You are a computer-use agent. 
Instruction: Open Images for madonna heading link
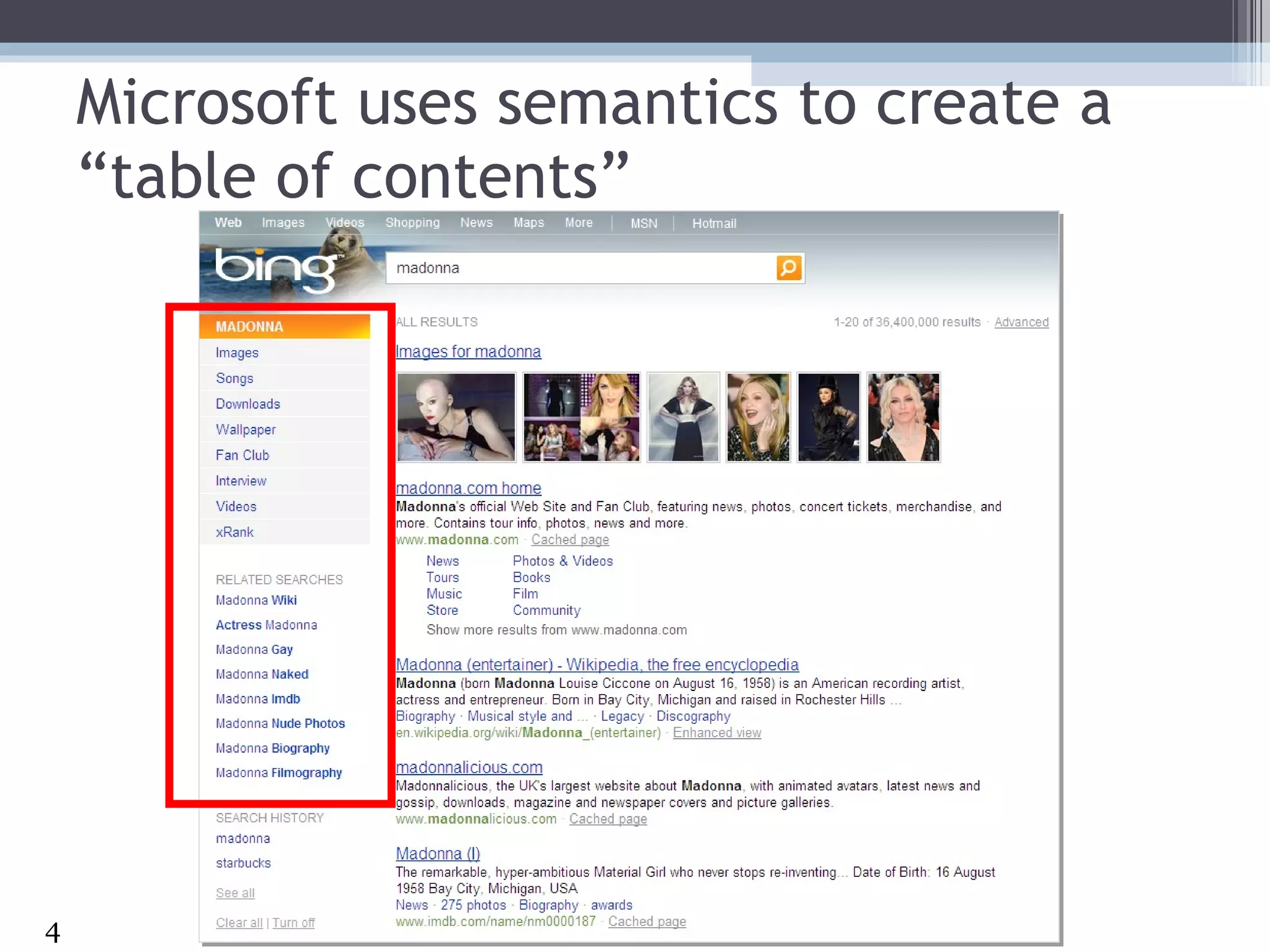point(468,351)
